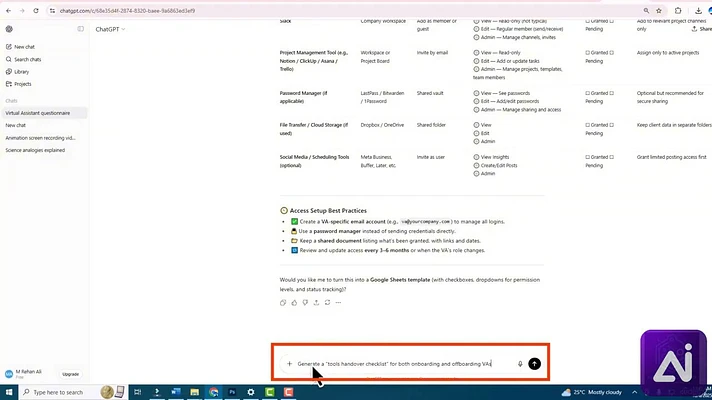Click into the message input field
The height and width of the screenshot is (400, 712).
404,364
